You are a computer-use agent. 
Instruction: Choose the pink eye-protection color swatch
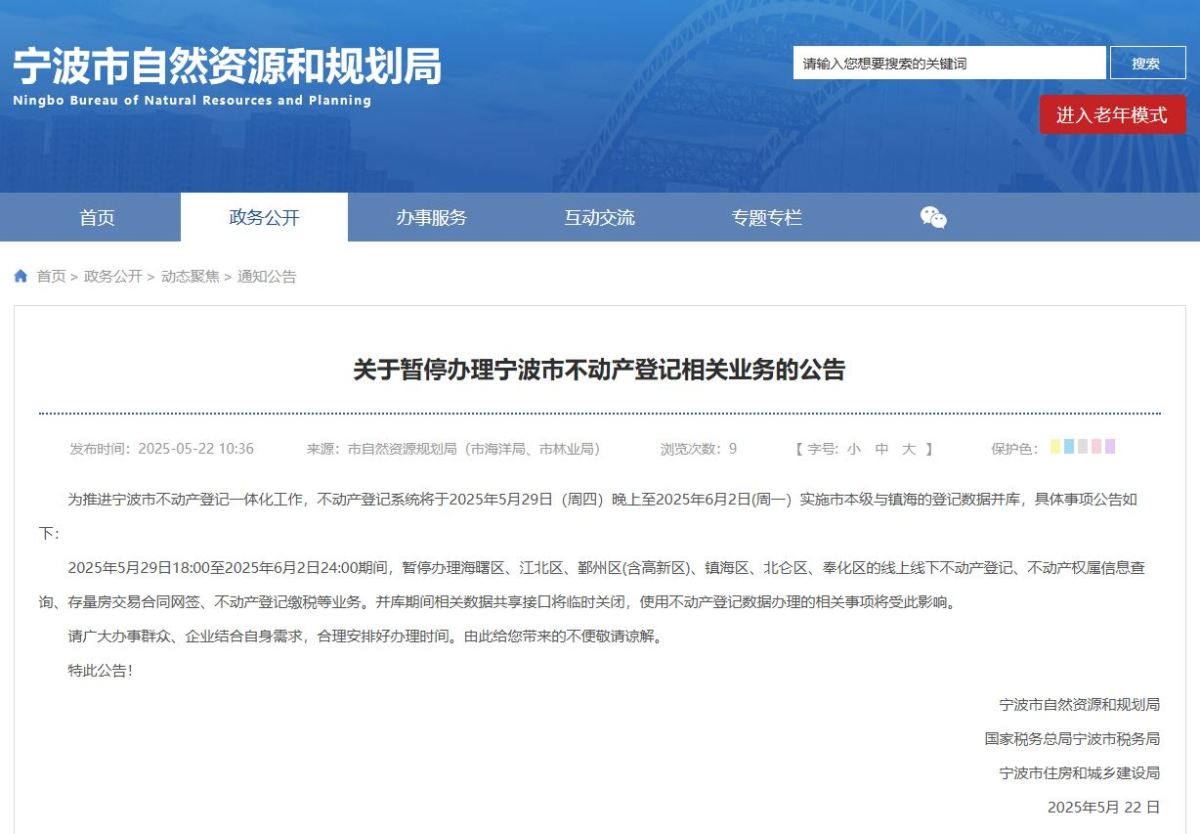coord(1096,446)
